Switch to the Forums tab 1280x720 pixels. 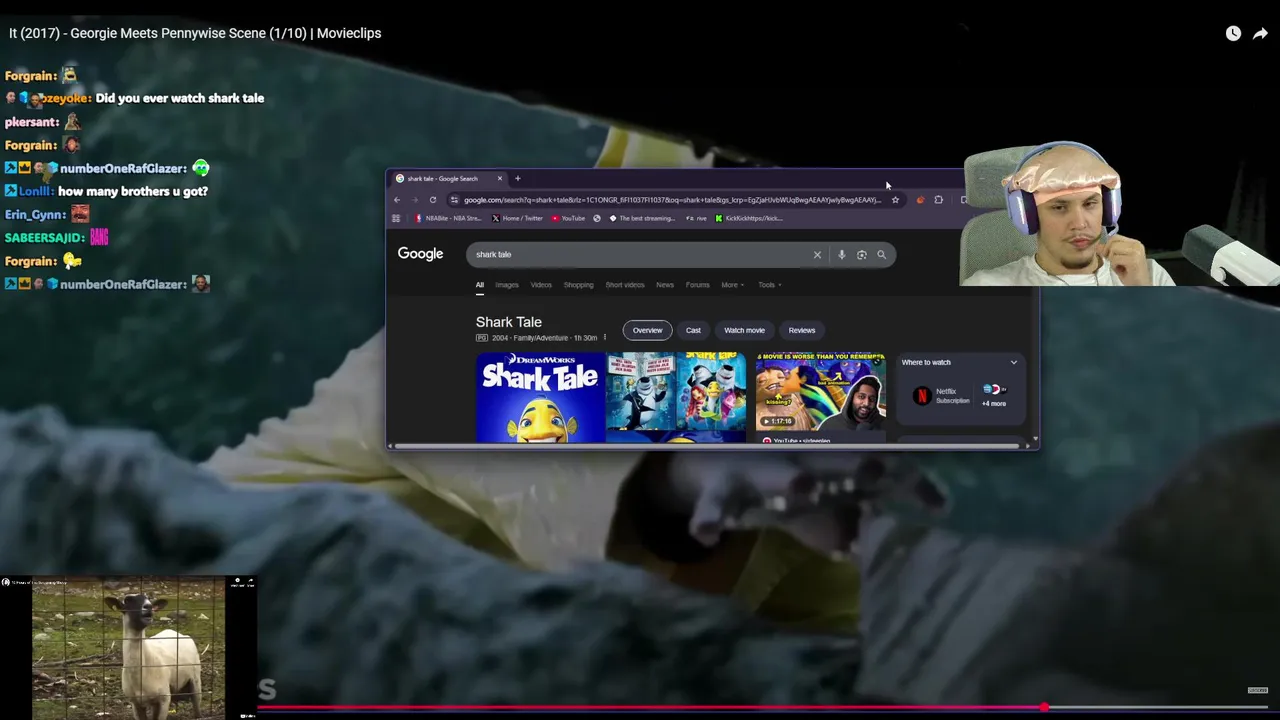pyautogui.click(x=698, y=285)
